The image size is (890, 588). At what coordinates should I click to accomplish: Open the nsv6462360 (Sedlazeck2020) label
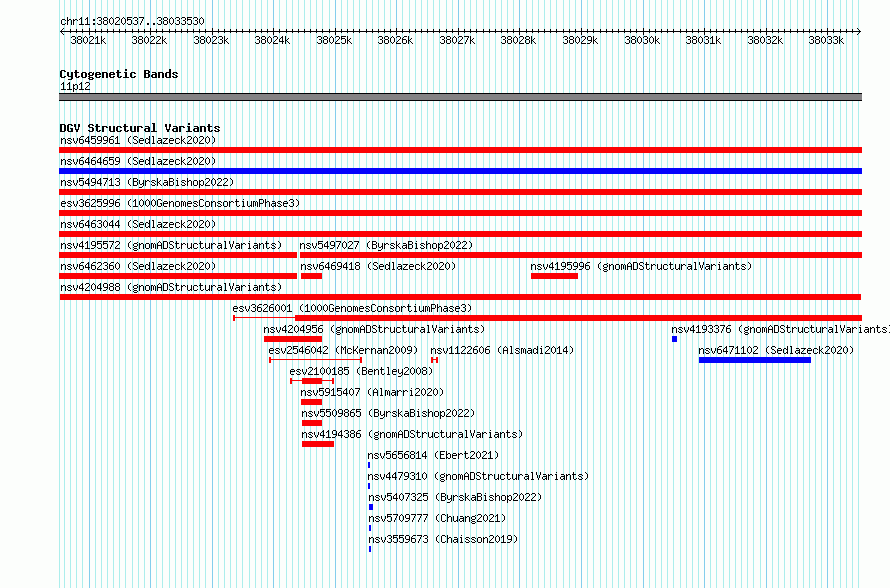(x=138, y=266)
